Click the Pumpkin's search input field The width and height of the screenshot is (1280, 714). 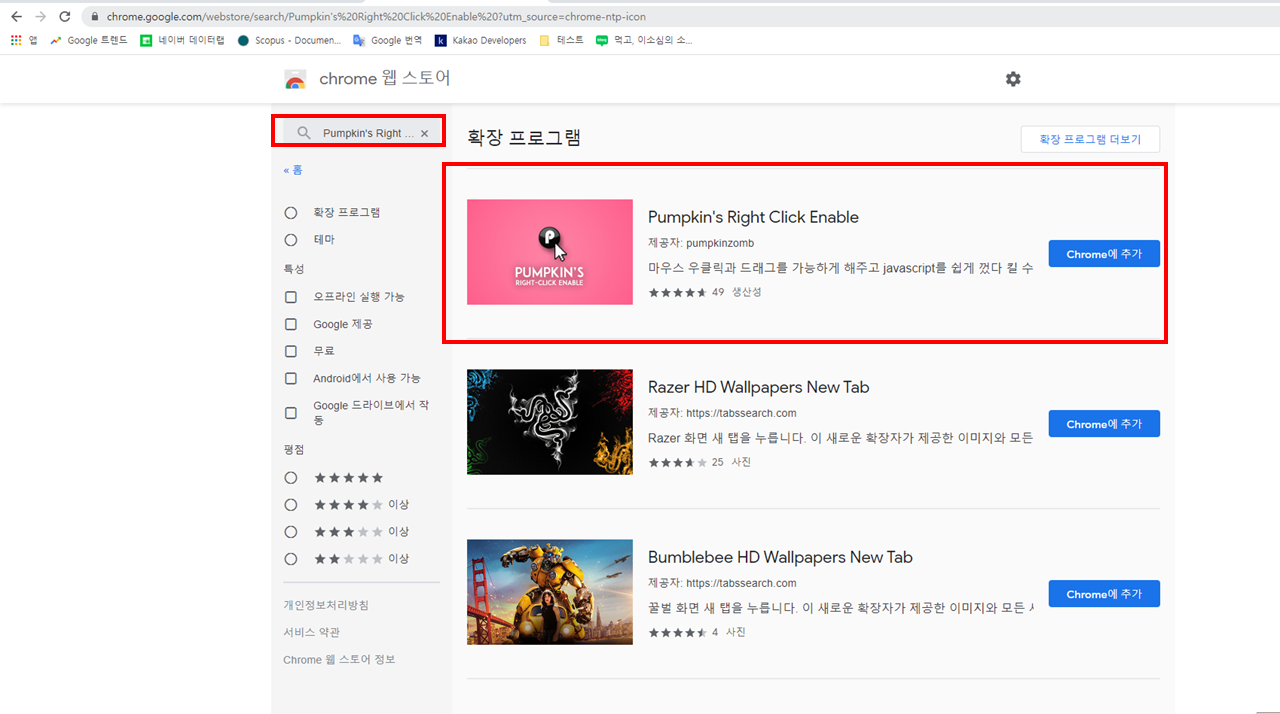(362, 133)
